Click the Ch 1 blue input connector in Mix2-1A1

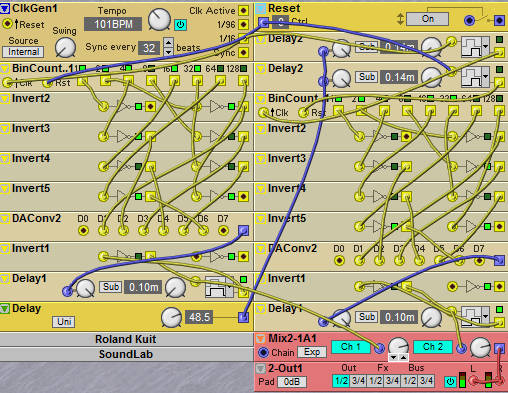pyautogui.click(x=379, y=349)
